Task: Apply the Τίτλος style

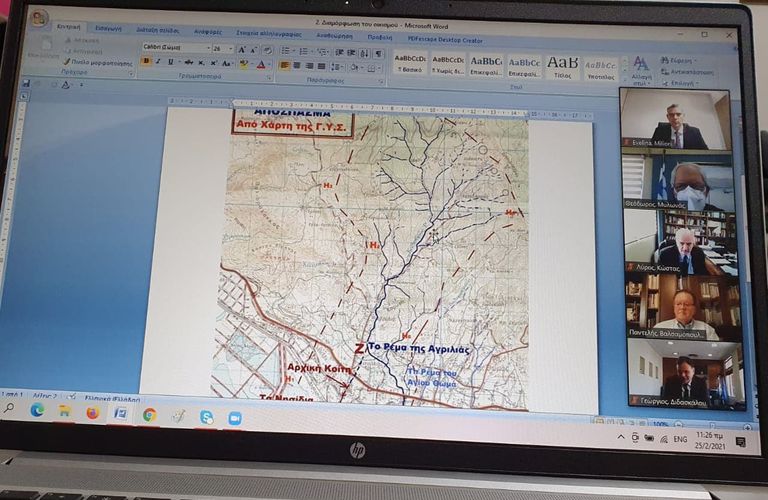Action: [x=563, y=67]
